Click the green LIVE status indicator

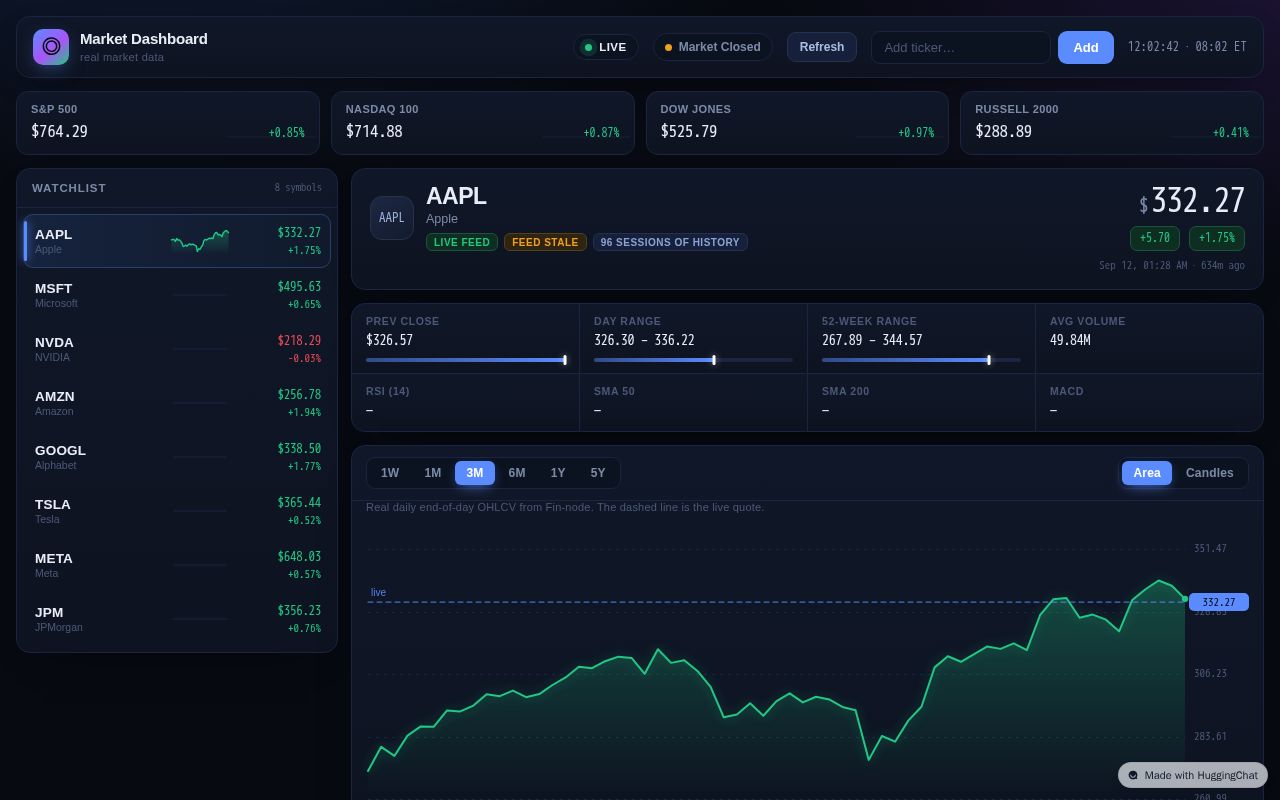pyautogui.click(x=606, y=47)
